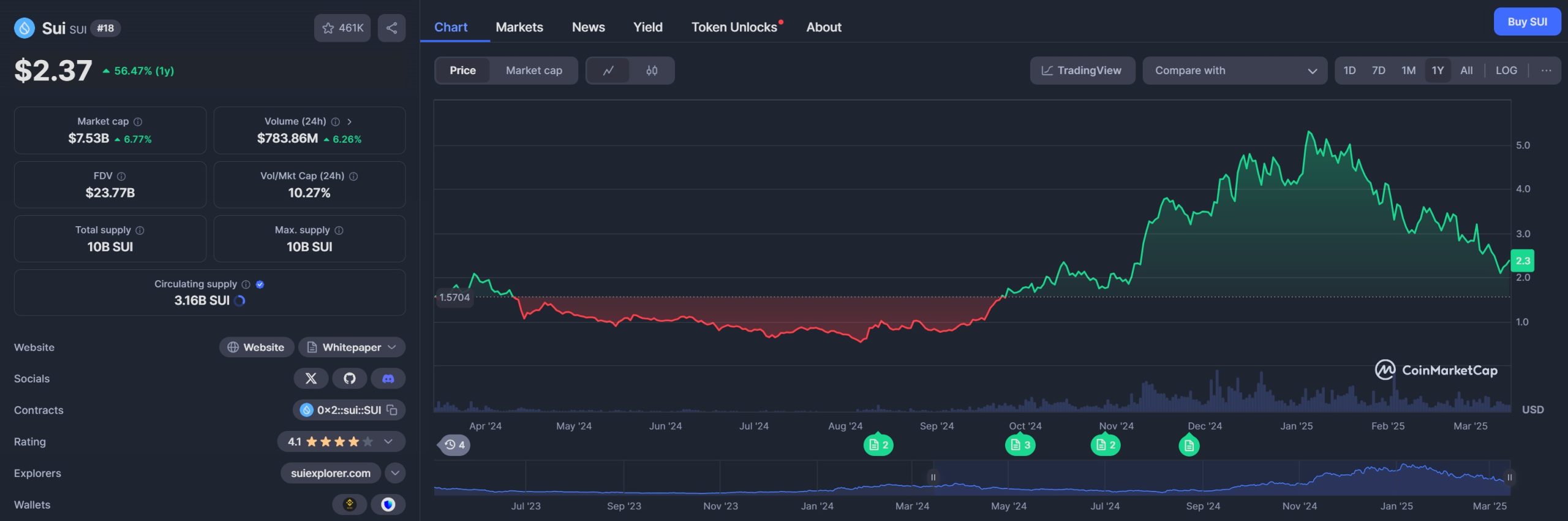Click the Buy SUI button
This screenshot has height=521, width=1568.
click(x=1527, y=22)
